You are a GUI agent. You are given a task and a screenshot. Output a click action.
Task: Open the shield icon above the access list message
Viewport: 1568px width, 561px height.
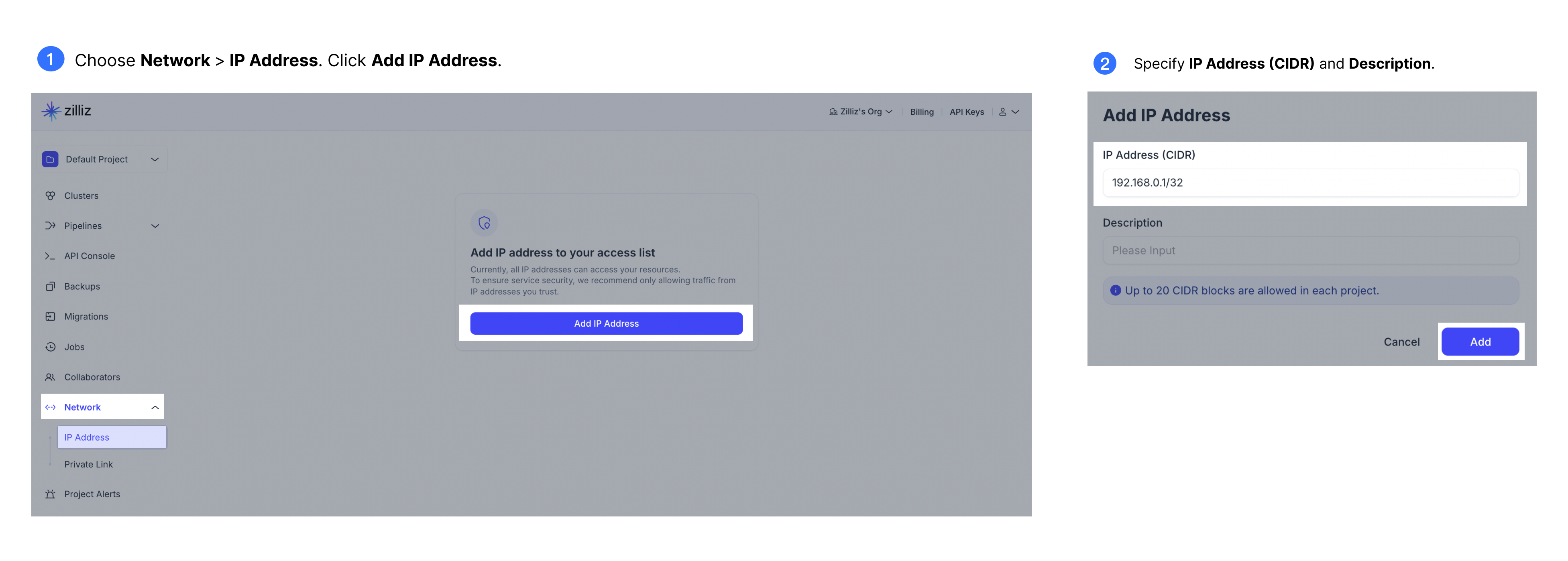coord(484,223)
